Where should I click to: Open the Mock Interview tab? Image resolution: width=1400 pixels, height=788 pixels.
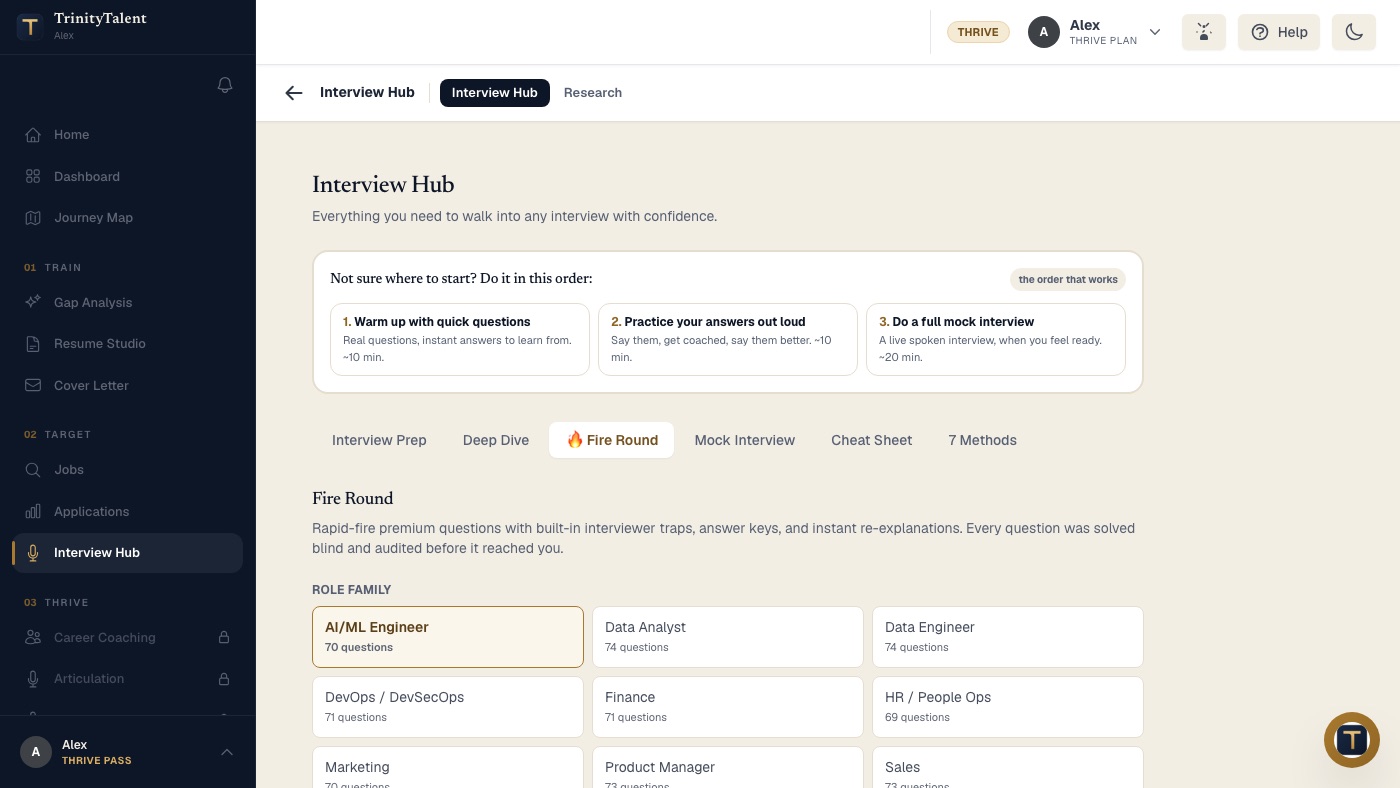pos(745,440)
